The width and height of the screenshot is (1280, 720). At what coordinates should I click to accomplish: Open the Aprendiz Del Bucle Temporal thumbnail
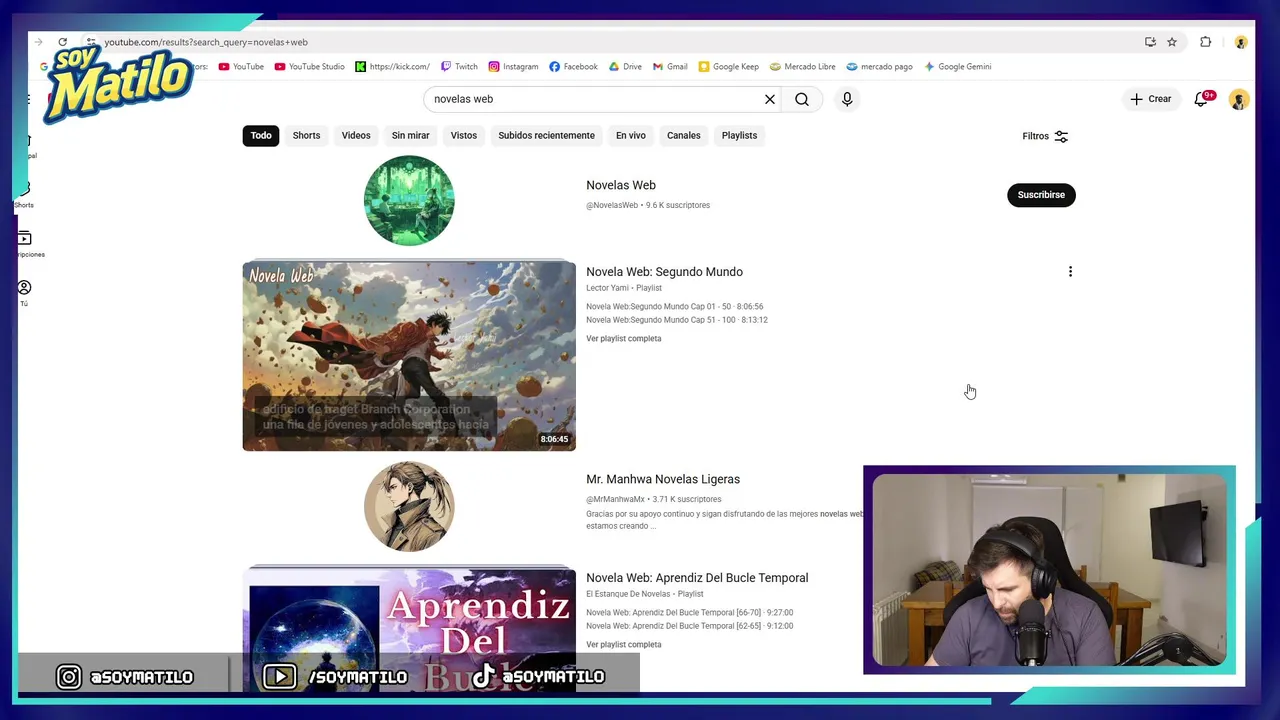point(409,630)
